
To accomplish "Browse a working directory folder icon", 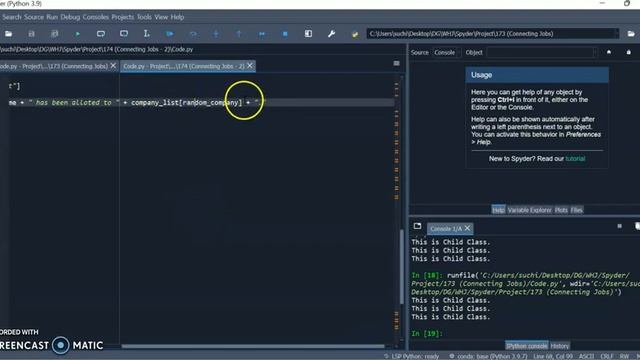I will [631, 34].
